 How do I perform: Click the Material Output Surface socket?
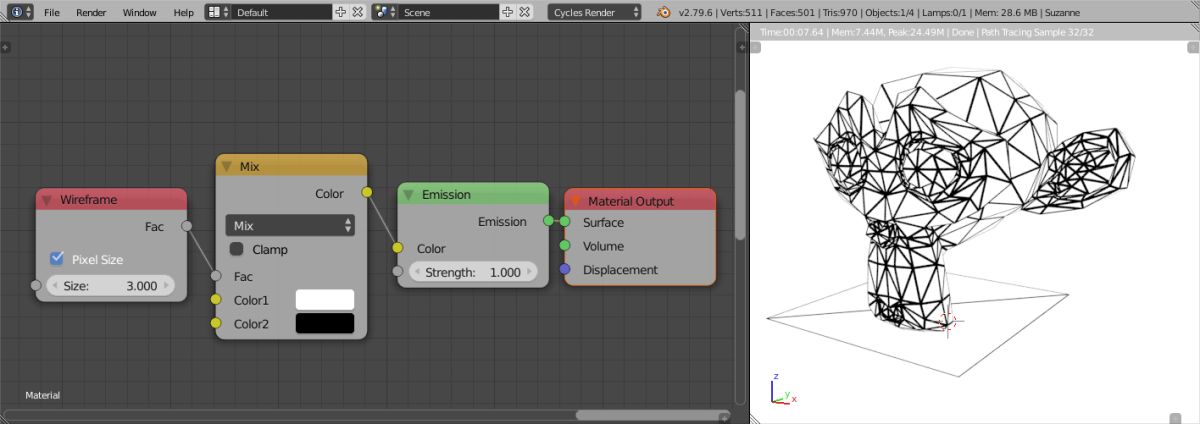tap(565, 222)
